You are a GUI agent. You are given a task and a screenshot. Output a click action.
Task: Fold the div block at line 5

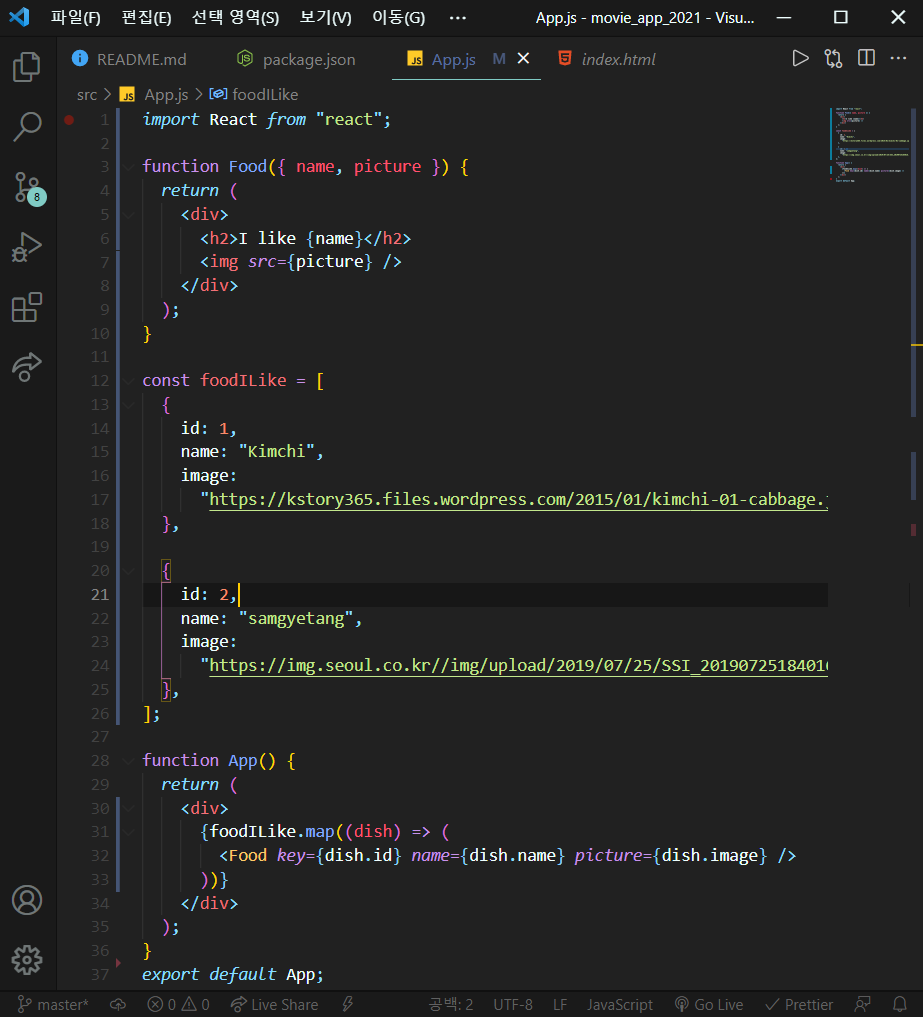128,215
